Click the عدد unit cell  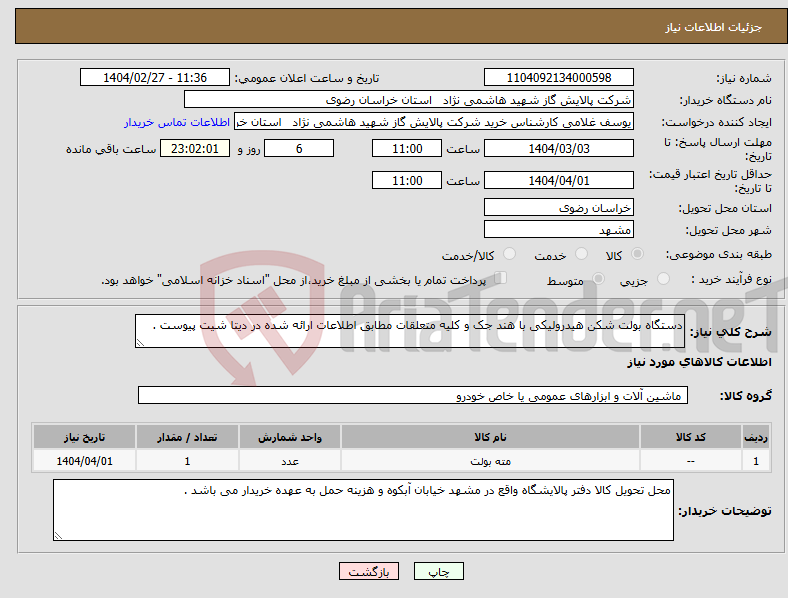290,461
